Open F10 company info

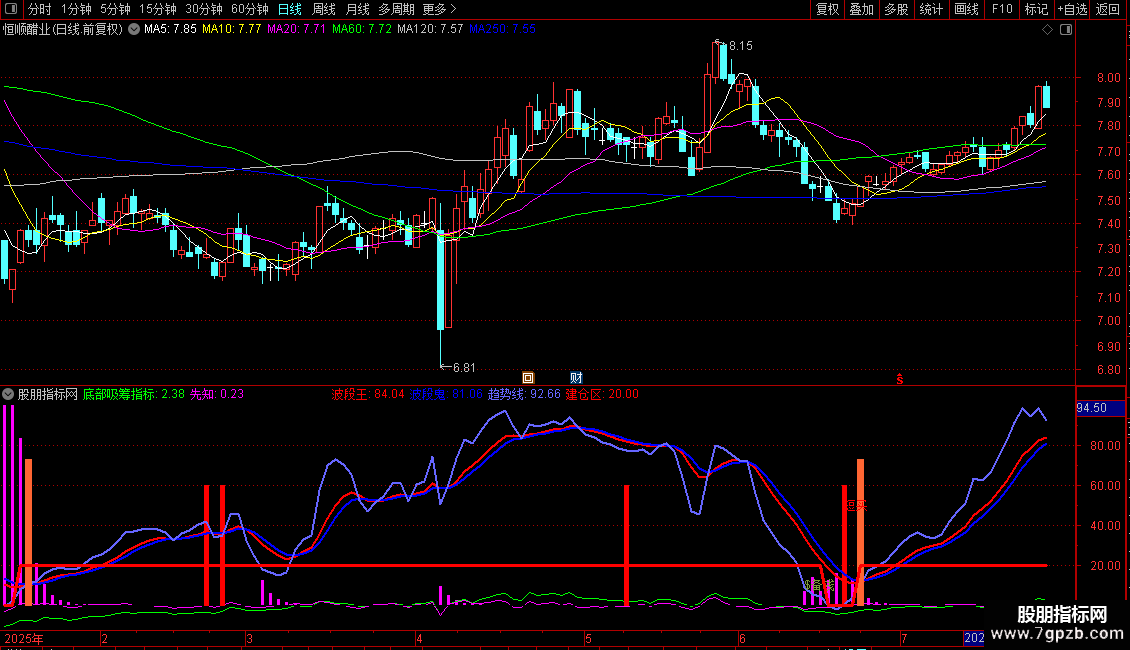coord(1002,9)
